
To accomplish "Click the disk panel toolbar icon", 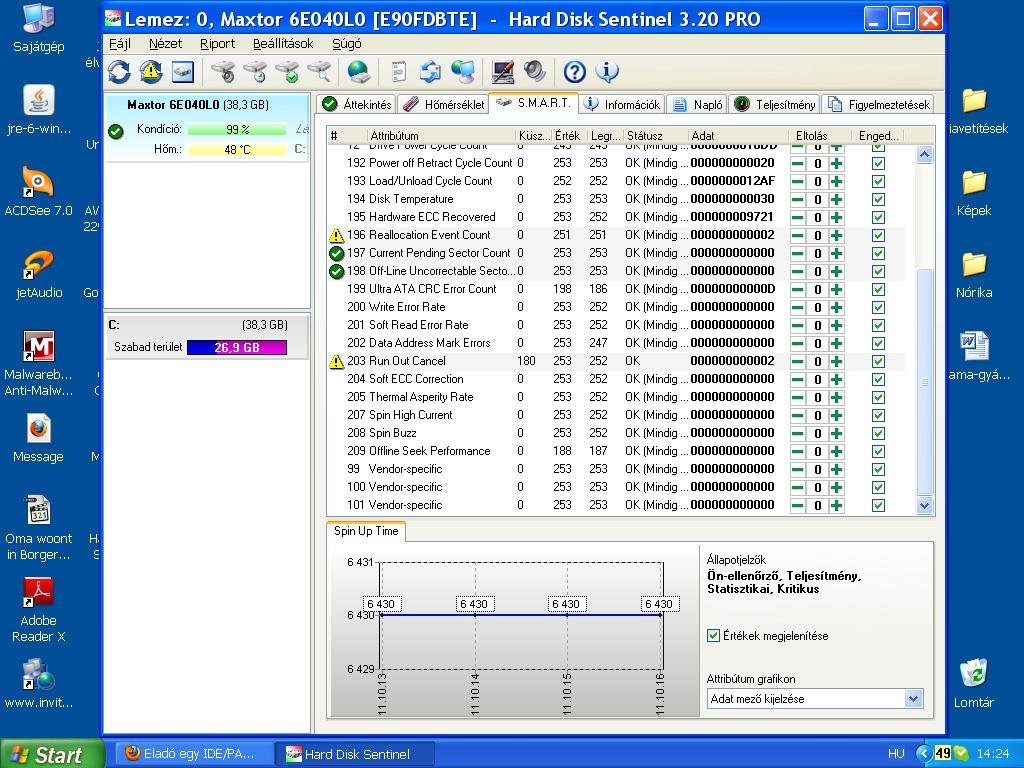I will point(183,72).
